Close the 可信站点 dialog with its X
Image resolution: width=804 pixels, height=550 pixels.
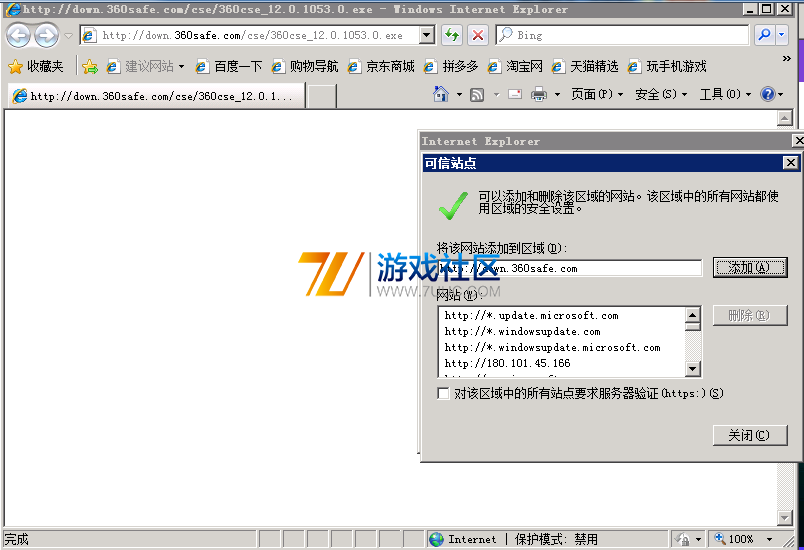[791, 163]
